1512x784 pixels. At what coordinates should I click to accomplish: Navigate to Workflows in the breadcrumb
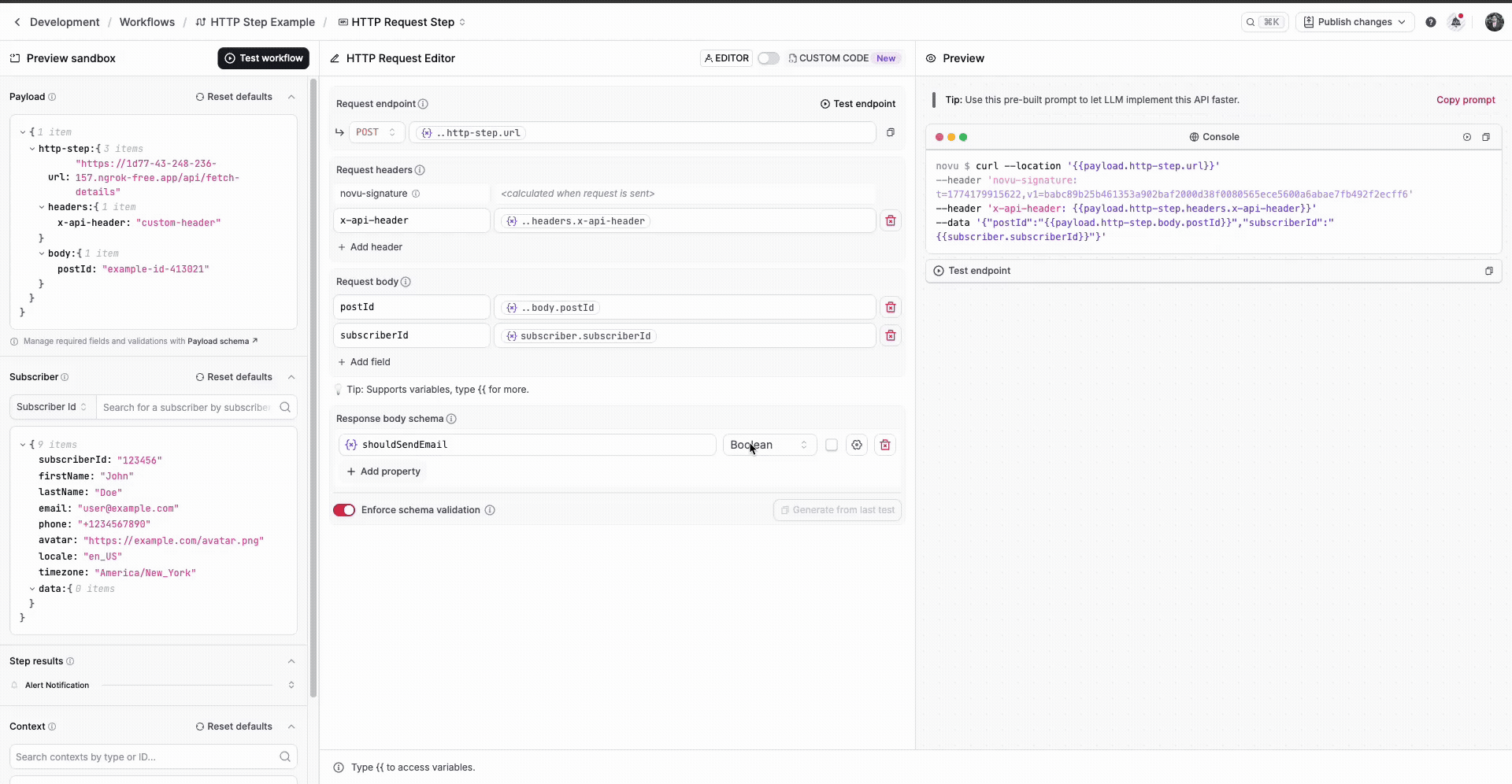(146, 22)
